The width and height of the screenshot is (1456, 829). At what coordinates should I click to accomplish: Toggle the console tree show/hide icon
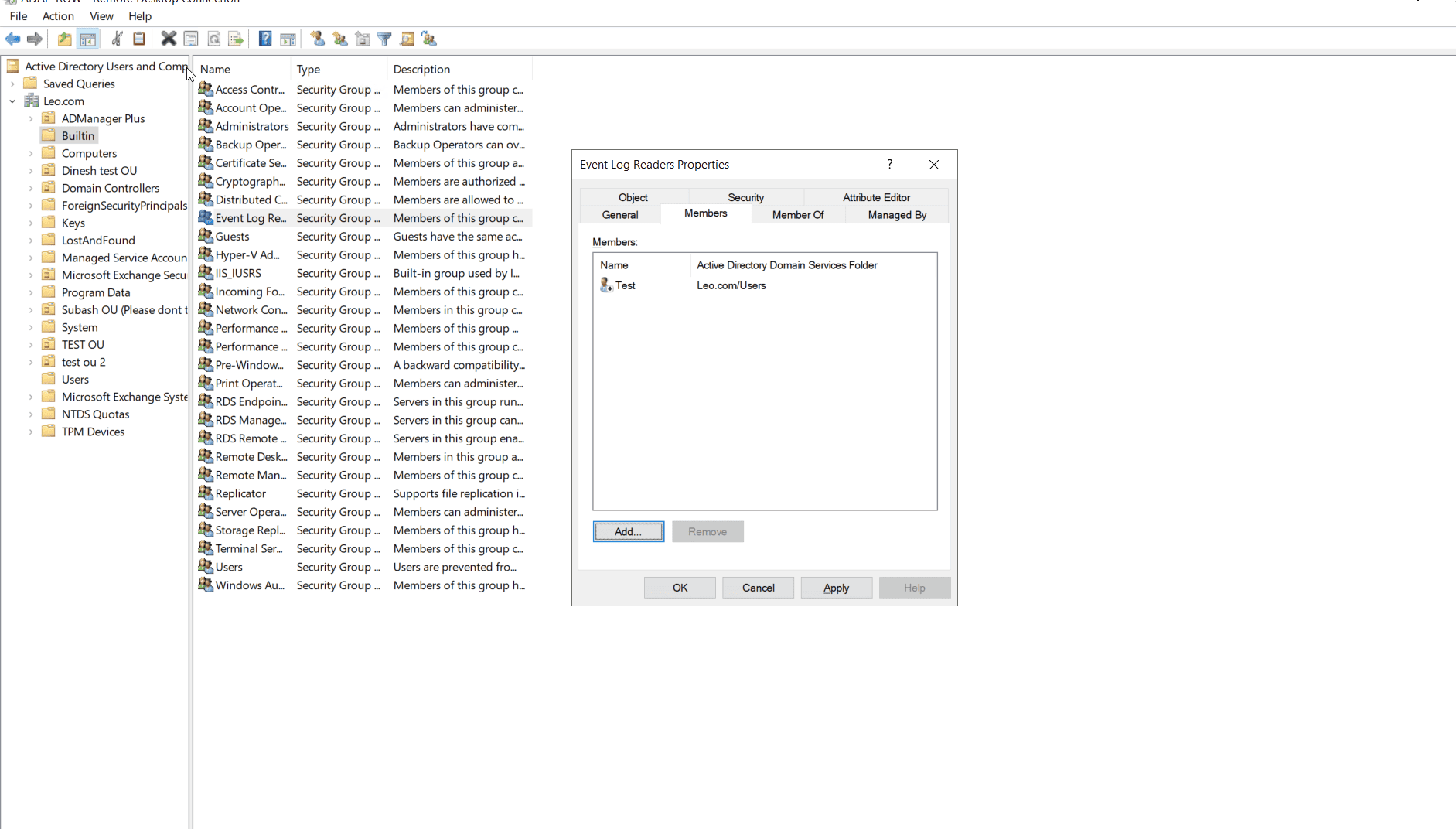point(88,39)
